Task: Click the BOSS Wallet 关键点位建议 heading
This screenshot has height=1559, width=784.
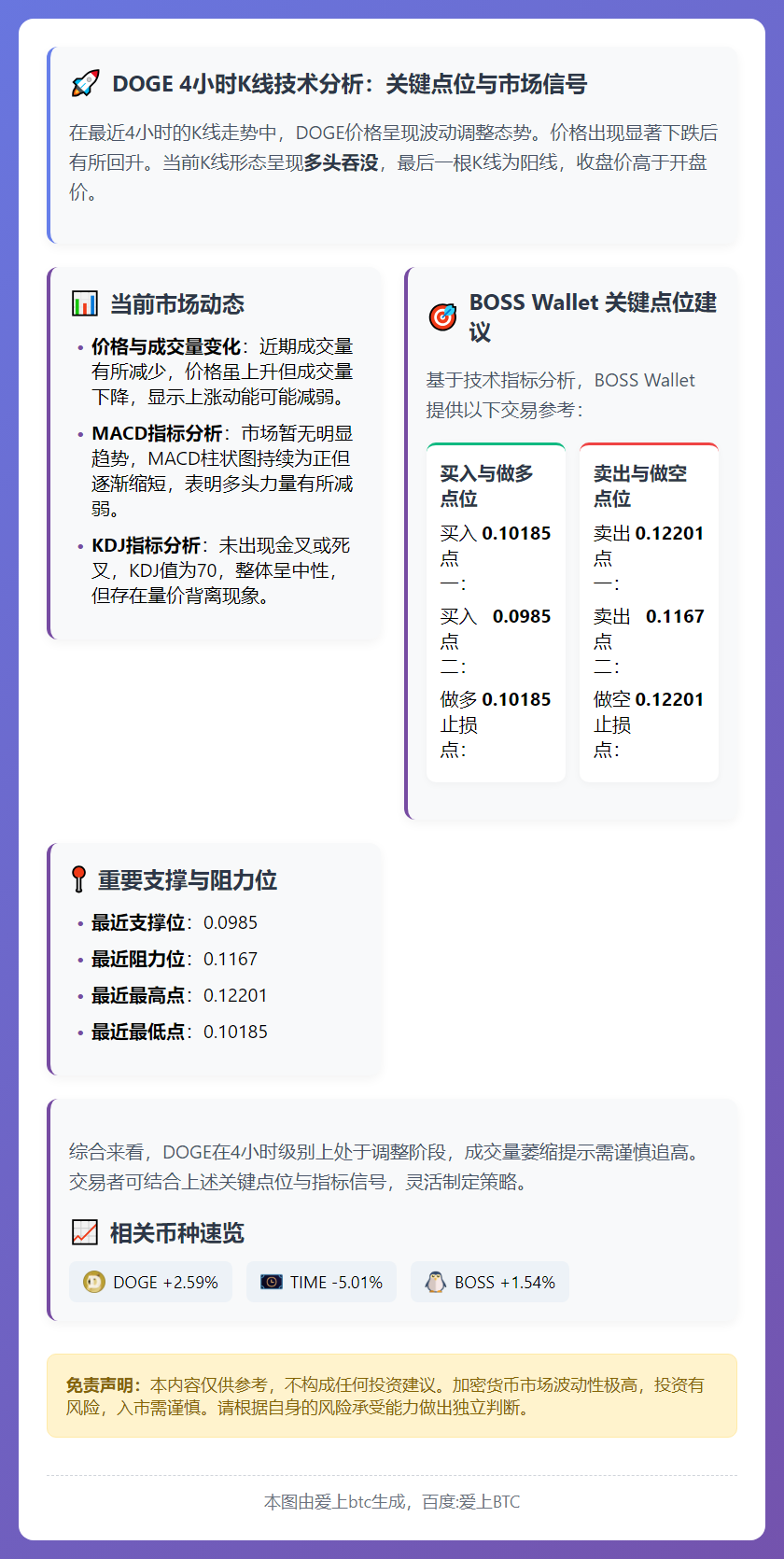Action: (593, 317)
